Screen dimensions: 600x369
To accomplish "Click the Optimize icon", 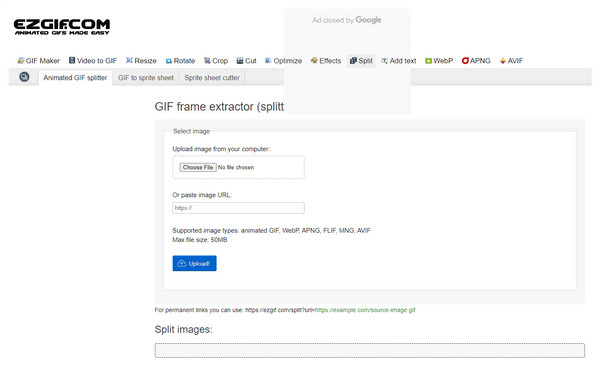I will [x=268, y=60].
